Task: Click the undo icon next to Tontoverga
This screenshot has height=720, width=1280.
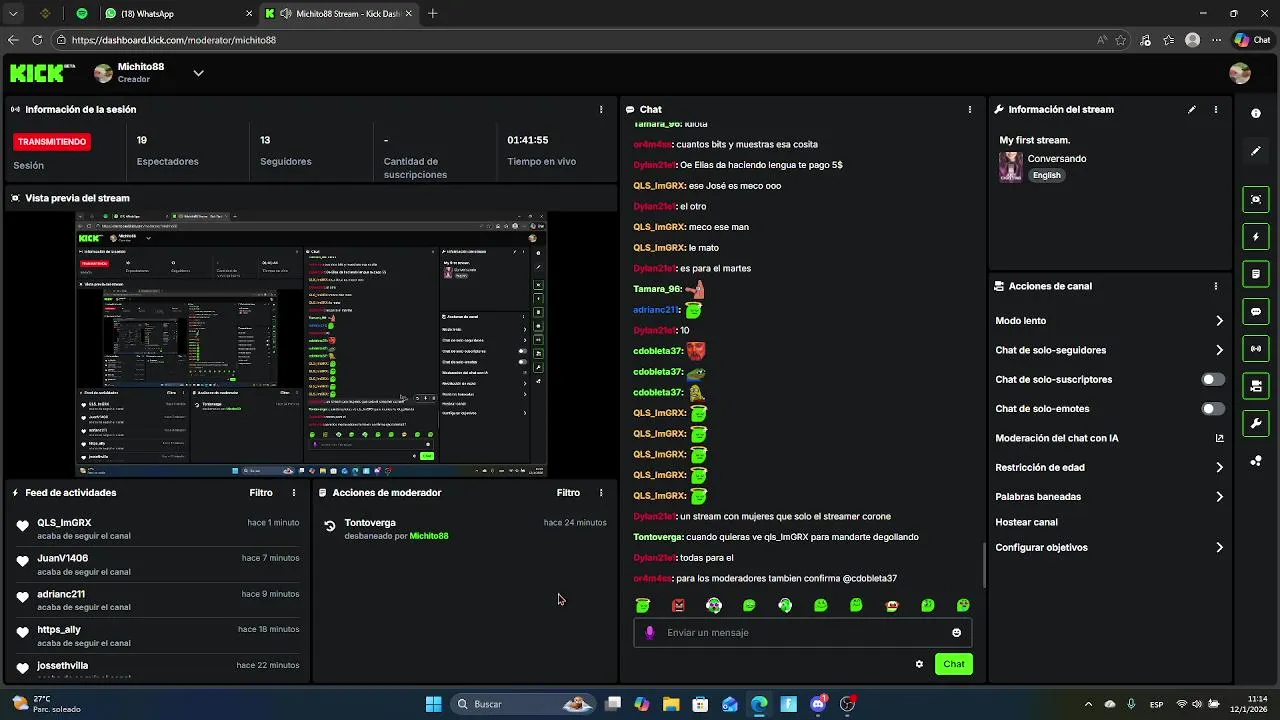Action: 330,526
